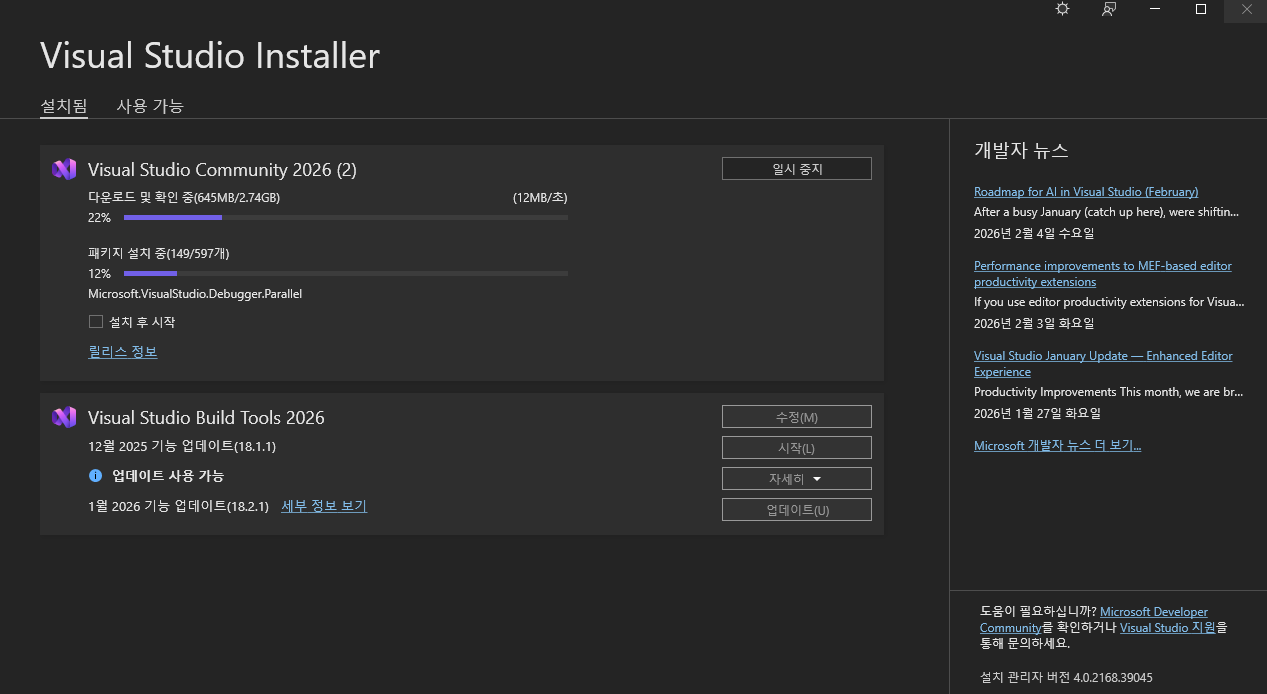Click the Visual Studio Build Tools 2026 logo icon
Screen dimensions: 1267x694
[x=64, y=418]
